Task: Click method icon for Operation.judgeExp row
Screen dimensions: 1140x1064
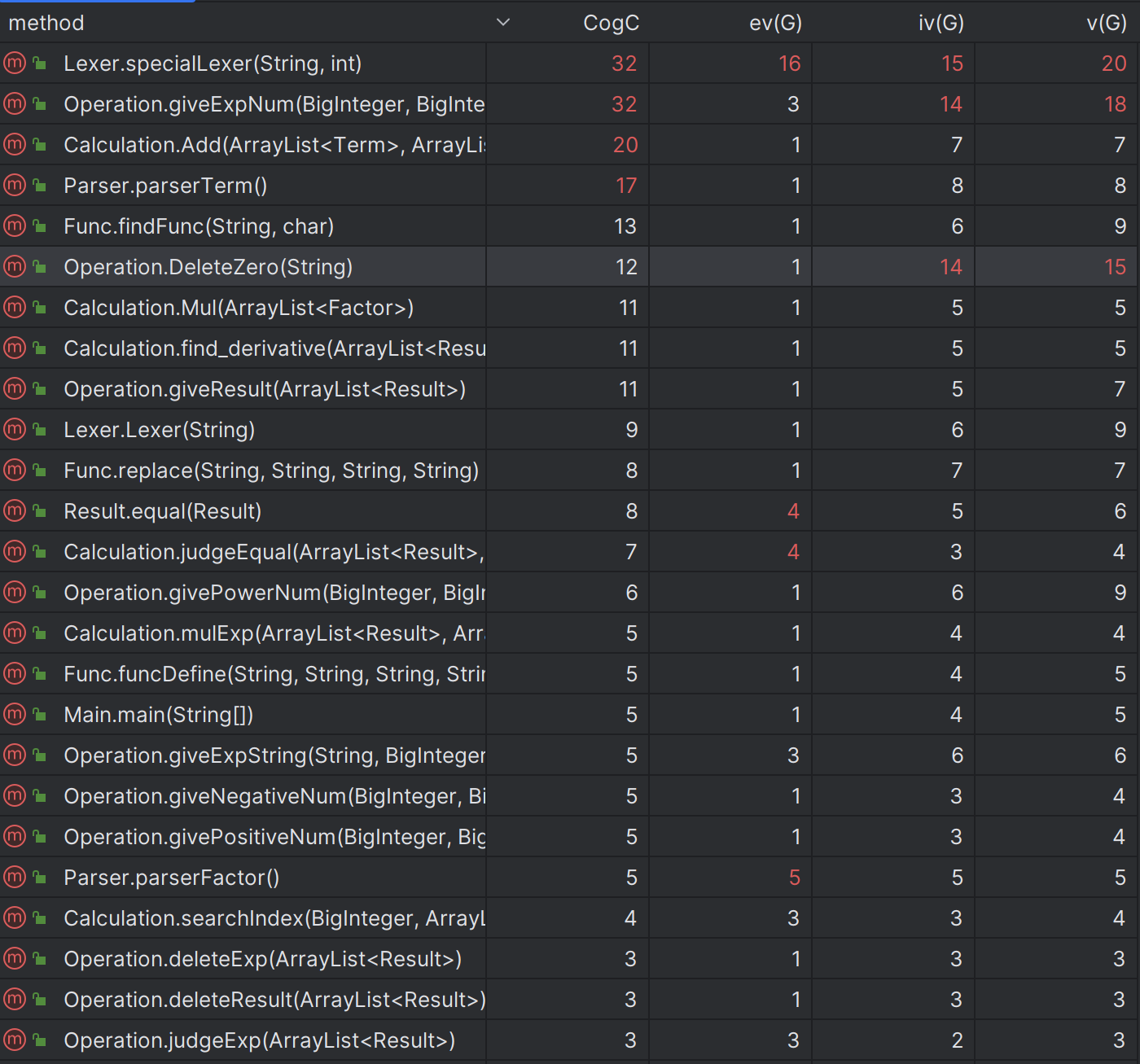Action: click(15, 1040)
